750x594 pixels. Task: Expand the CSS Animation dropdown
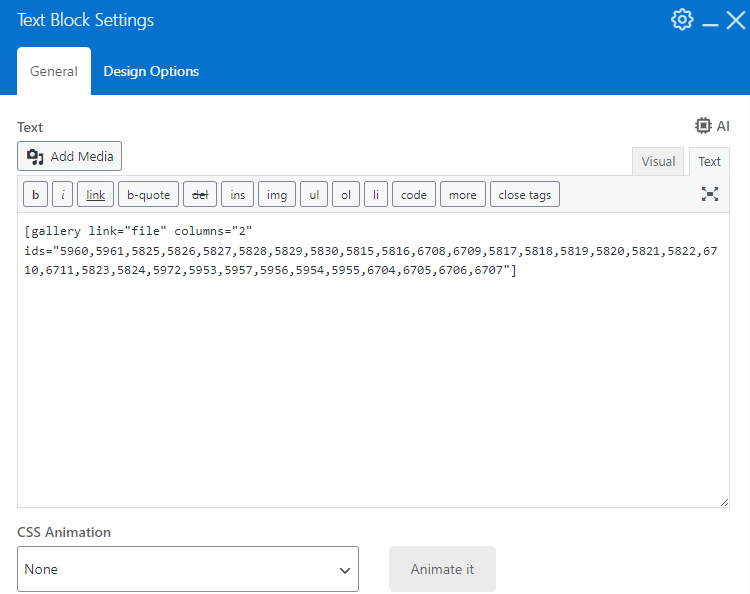click(x=188, y=569)
